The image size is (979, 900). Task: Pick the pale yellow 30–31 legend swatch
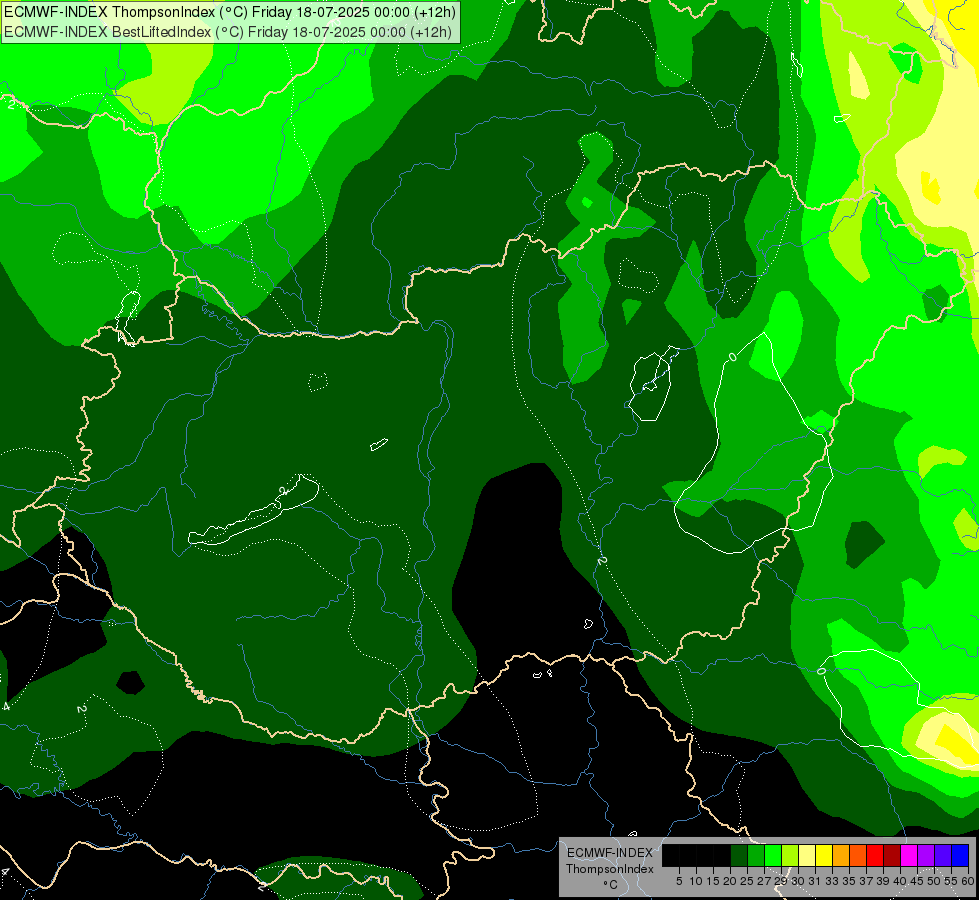tap(807, 855)
